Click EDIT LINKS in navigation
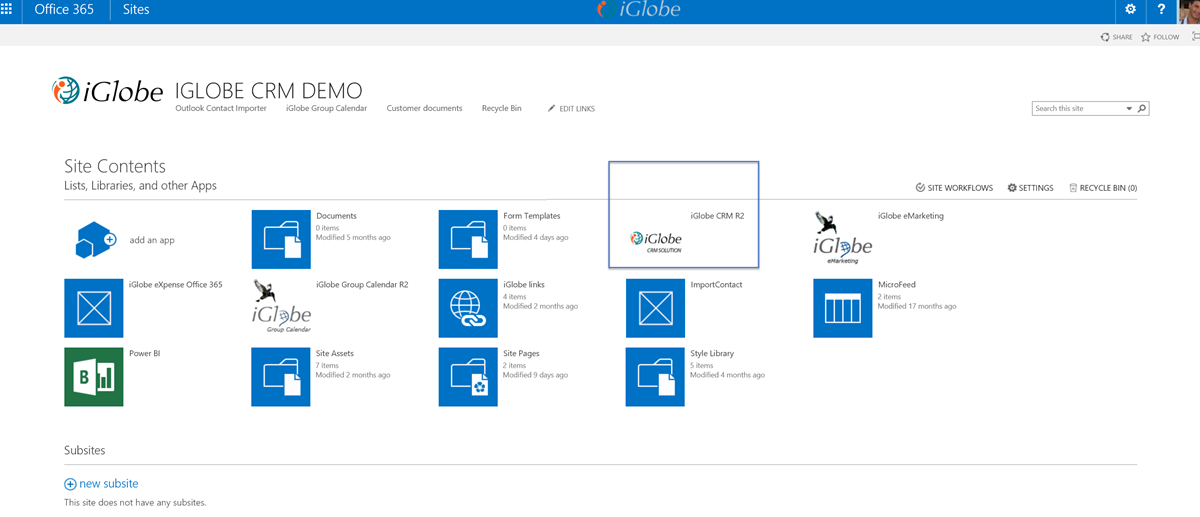Viewport: 1200px width, 517px height. pyautogui.click(x=571, y=108)
